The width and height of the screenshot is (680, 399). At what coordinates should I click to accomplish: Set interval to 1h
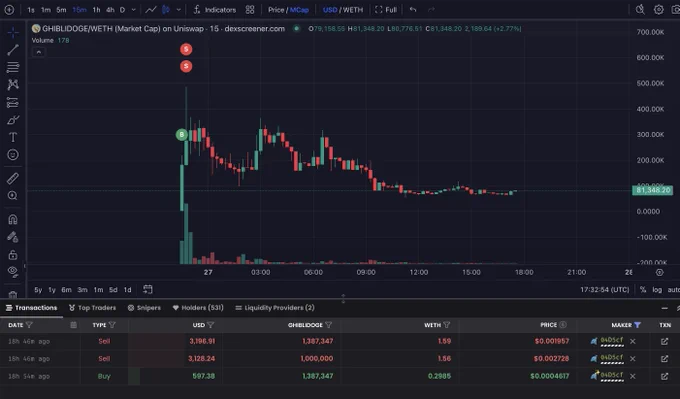click(96, 10)
